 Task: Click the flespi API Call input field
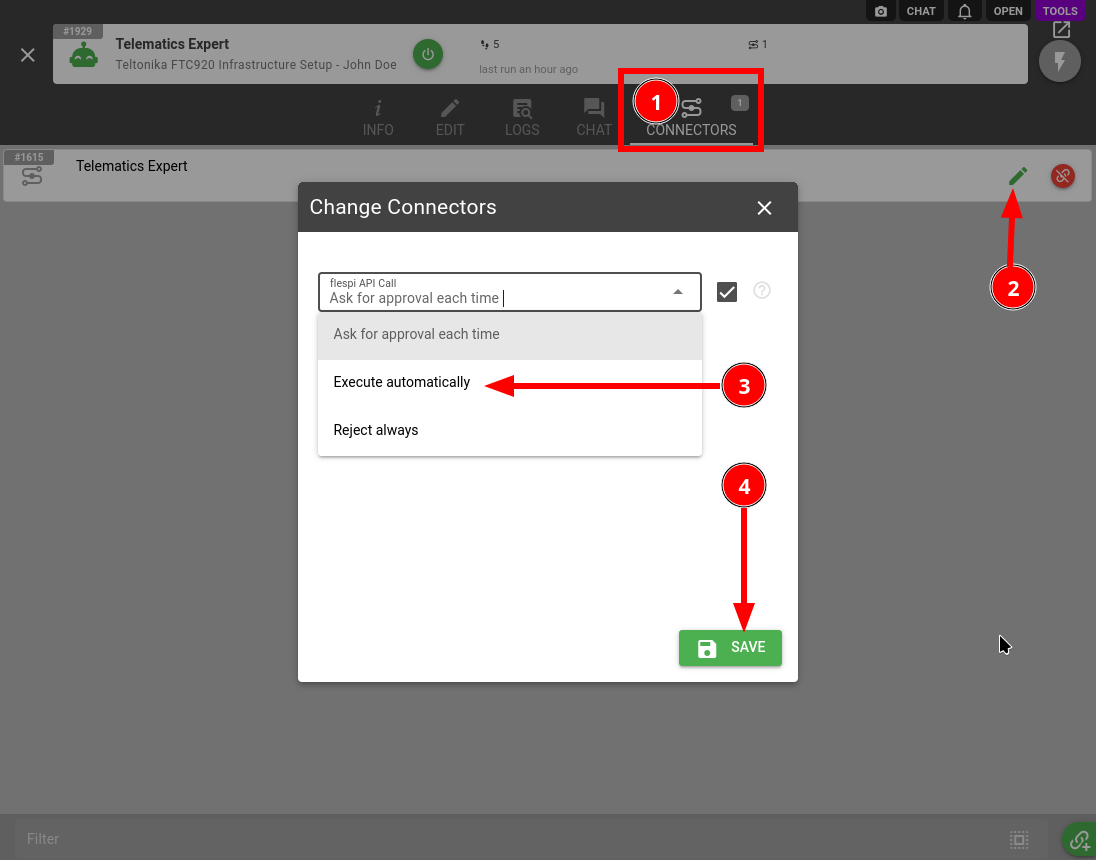pos(510,292)
